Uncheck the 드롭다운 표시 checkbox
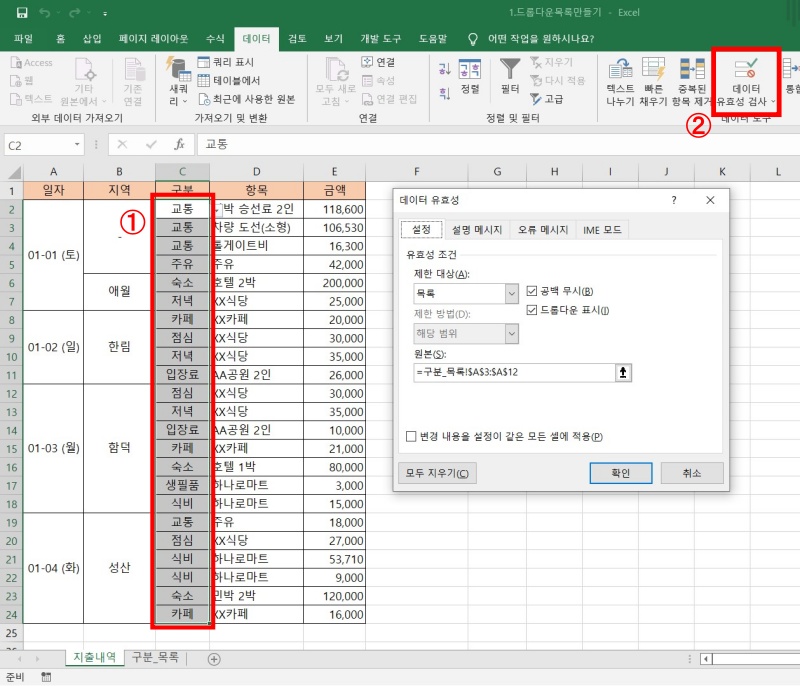The height and width of the screenshot is (686, 800). point(531,310)
